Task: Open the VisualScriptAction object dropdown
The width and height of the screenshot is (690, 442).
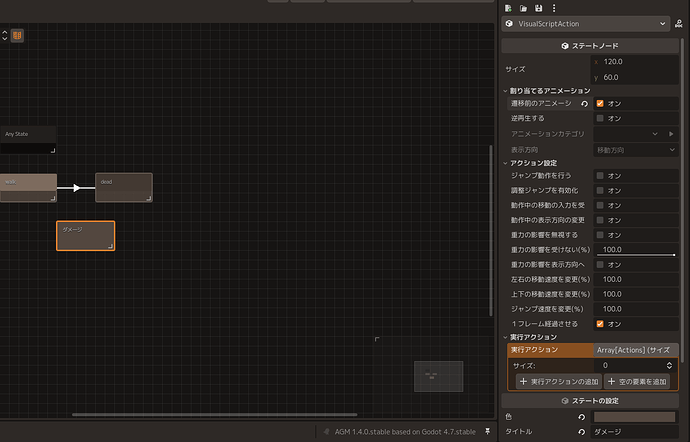Action: [586, 24]
